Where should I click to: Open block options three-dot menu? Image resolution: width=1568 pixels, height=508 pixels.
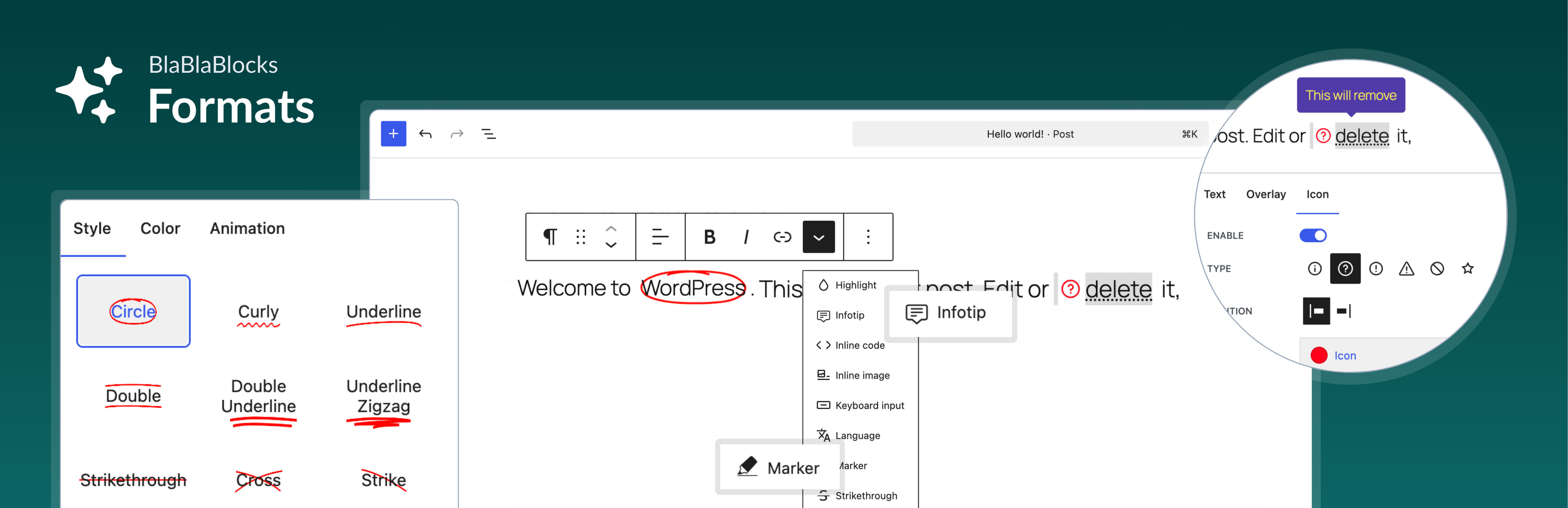pos(868,237)
